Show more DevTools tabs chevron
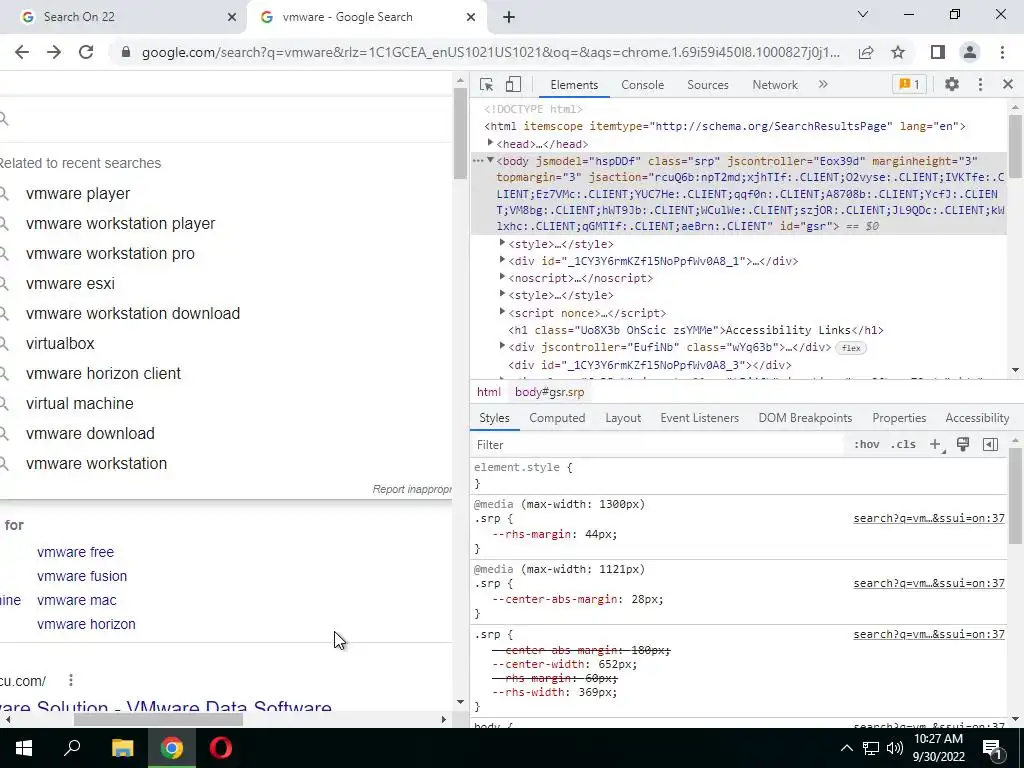This screenshot has height=768, width=1024. coord(823,84)
